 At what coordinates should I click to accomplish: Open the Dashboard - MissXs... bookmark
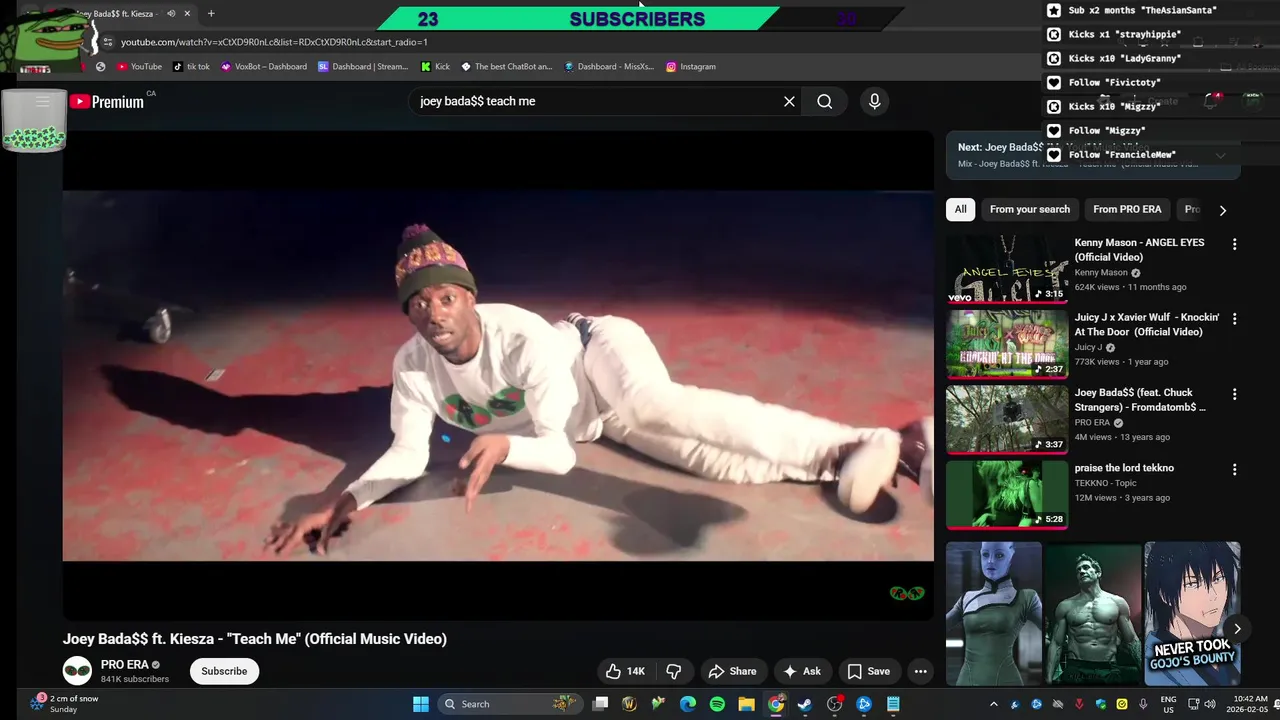(608, 67)
